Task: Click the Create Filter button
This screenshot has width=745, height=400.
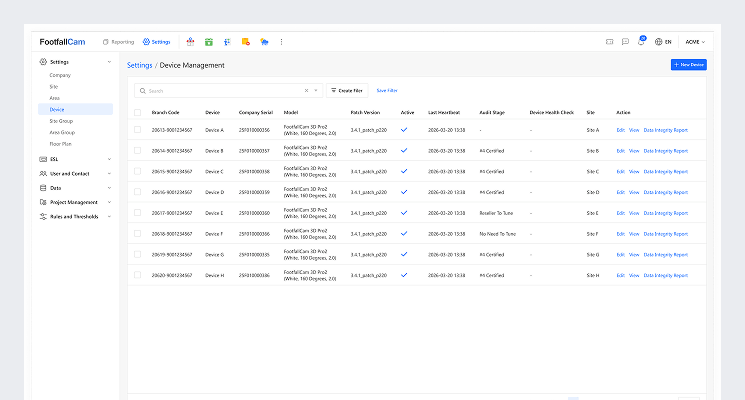Action: click(347, 90)
